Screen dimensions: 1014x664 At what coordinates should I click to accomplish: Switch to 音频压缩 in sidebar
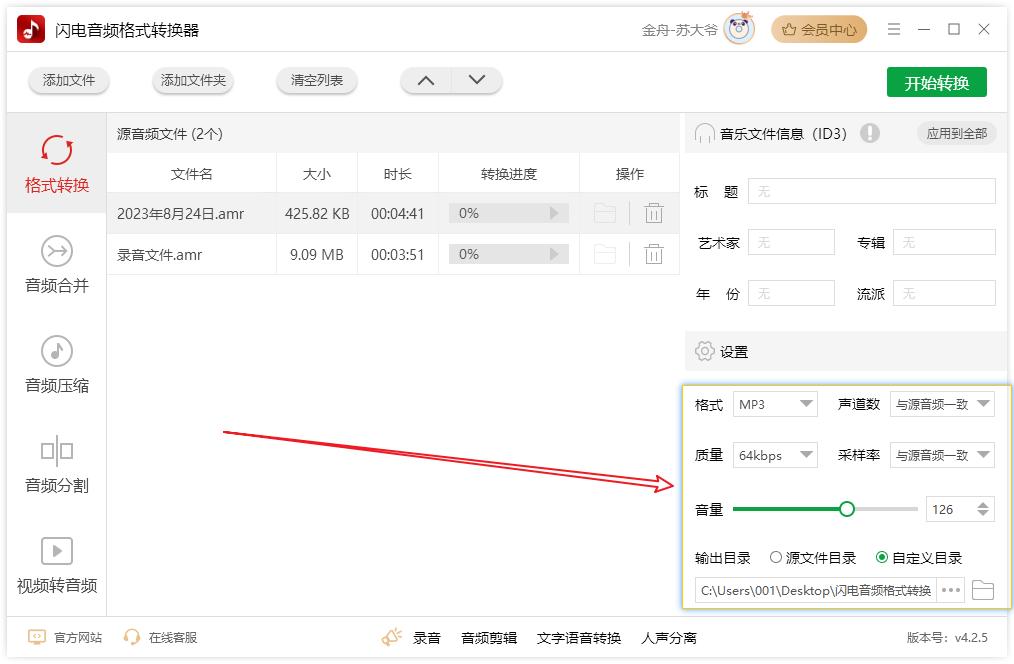(x=57, y=364)
